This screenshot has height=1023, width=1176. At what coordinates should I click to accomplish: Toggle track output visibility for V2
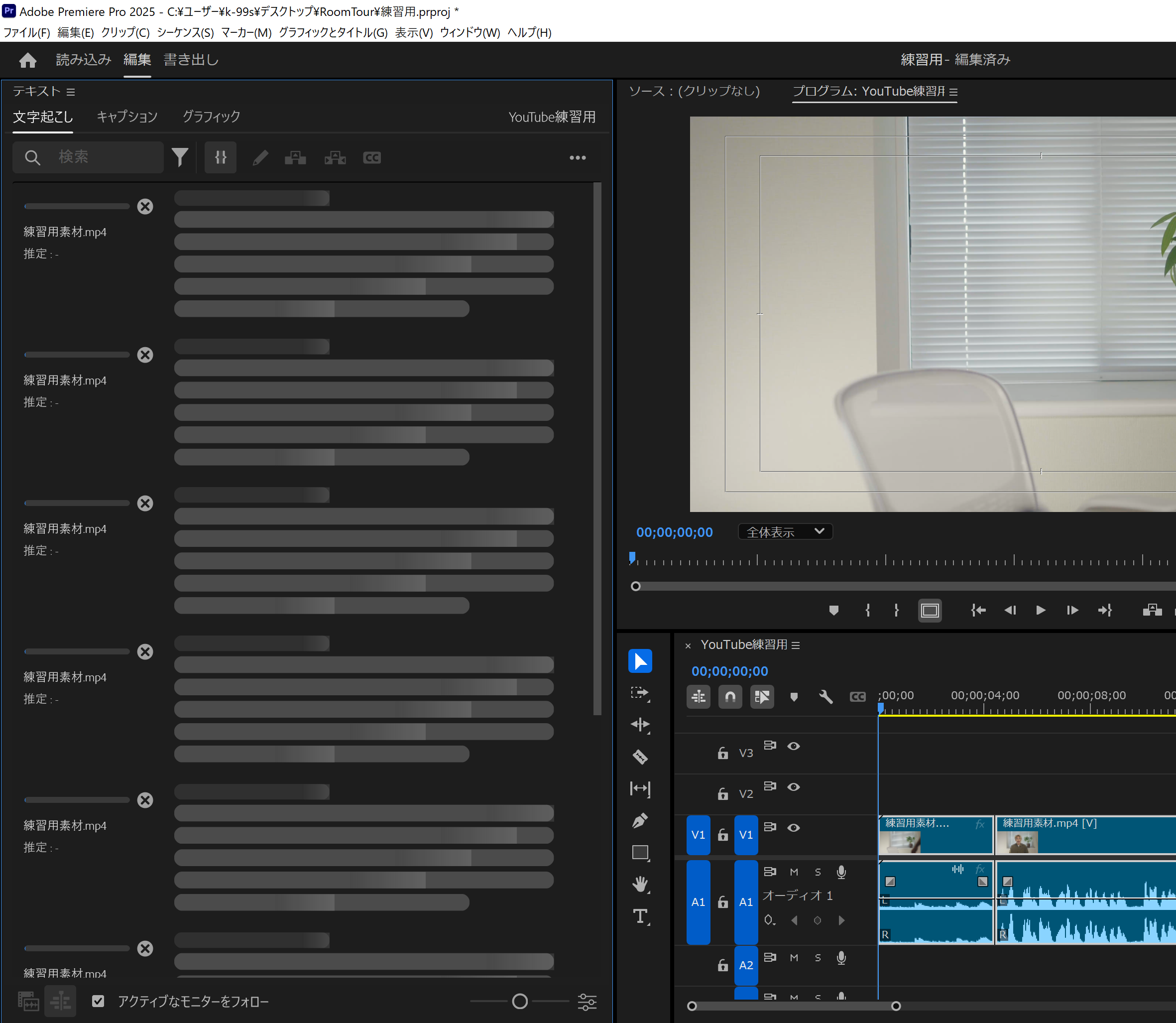794,786
